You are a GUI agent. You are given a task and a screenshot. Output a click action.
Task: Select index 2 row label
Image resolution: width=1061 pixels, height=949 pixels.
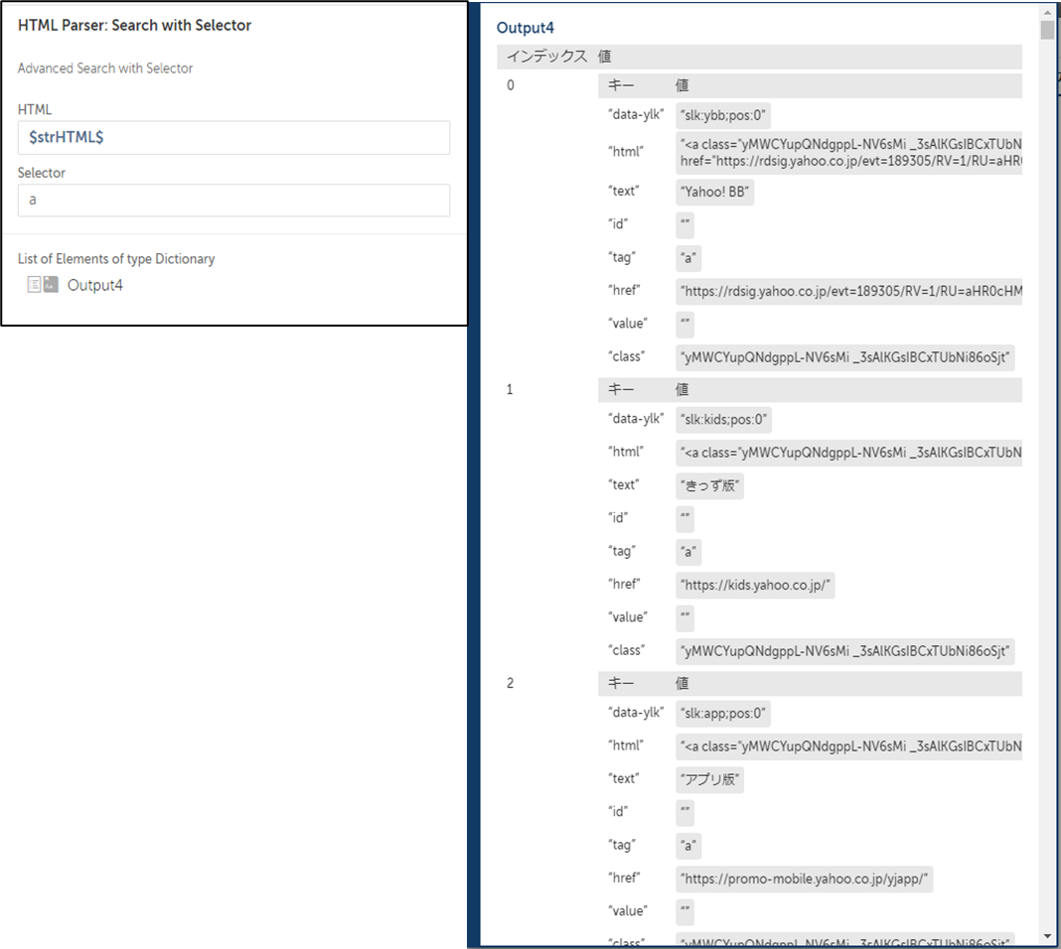pyautogui.click(x=510, y=683)
